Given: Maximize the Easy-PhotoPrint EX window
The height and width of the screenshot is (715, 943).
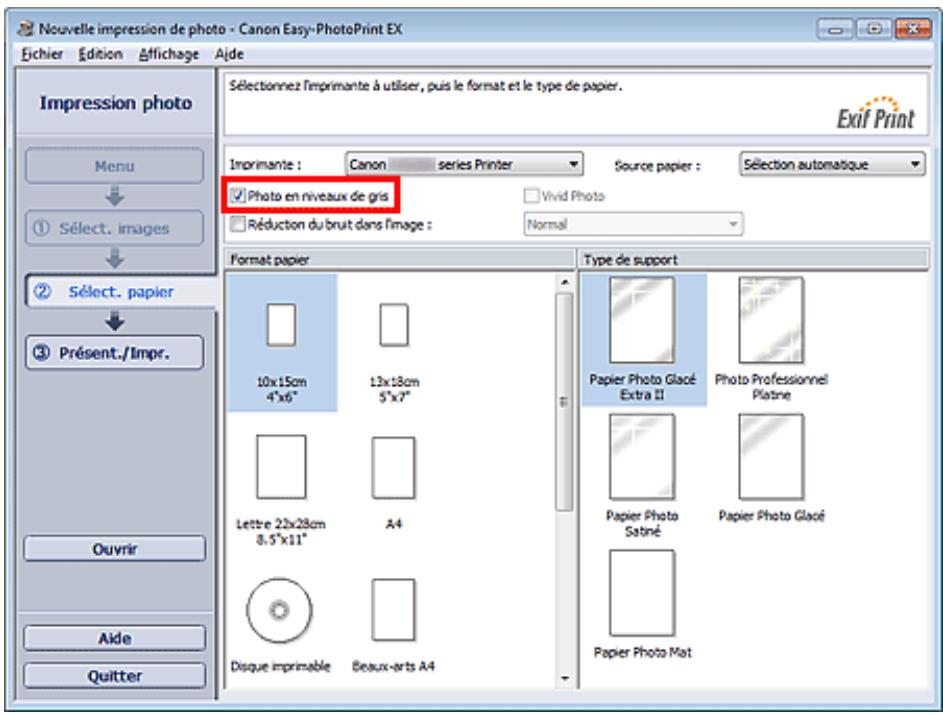Looking at the screenshot, I should point(873,29).
